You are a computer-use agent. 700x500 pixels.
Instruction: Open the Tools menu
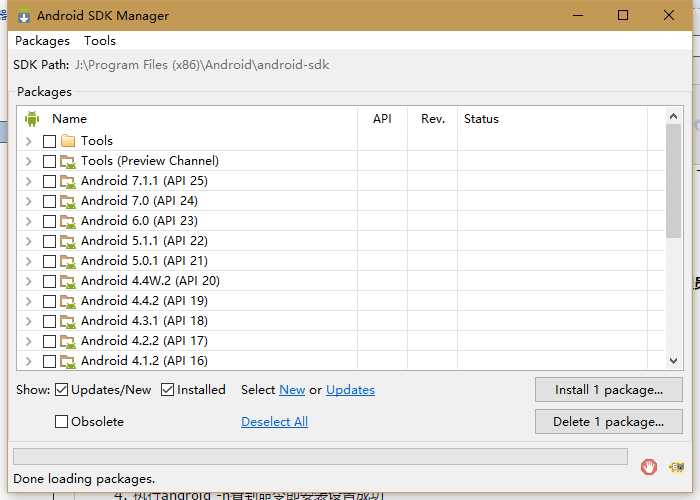pyautogui.click(x=100, y=41)
